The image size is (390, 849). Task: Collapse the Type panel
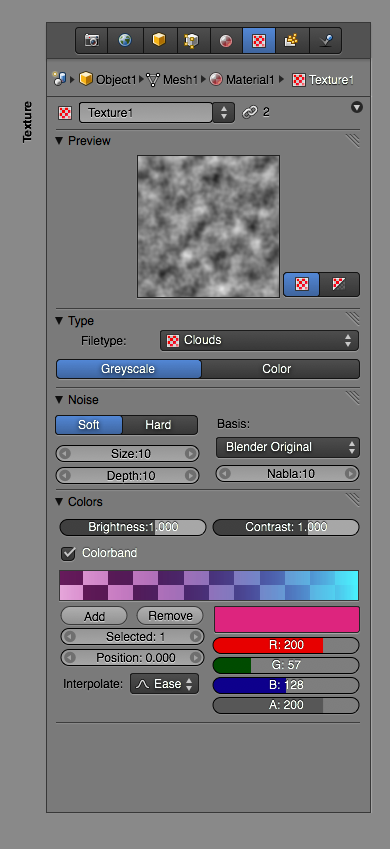pyautogui.click(x=60, y=321)
